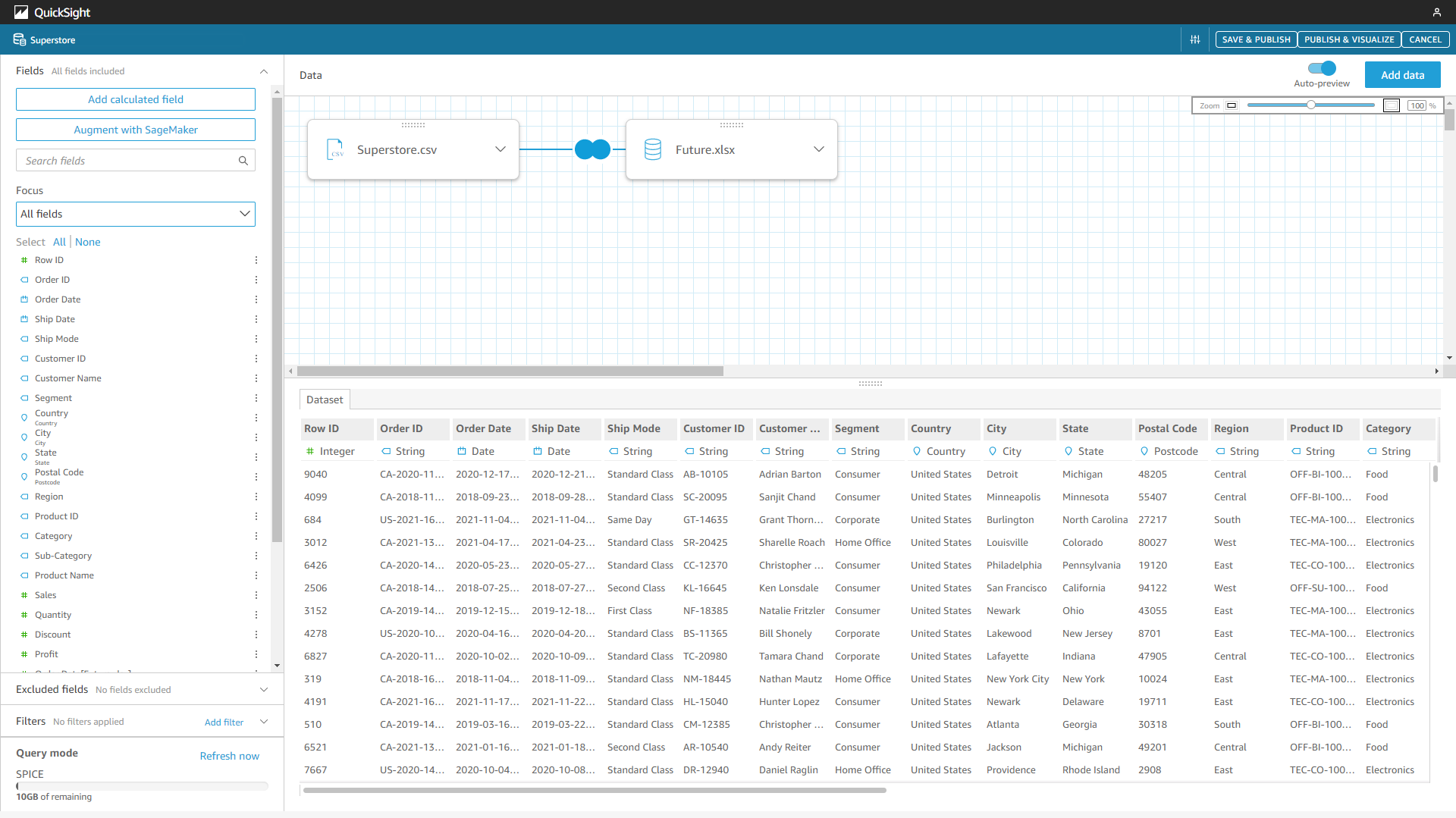The image size is (1456, 818).
Task: Click Publish & Visualize
Action: (x=1349, y=39)
